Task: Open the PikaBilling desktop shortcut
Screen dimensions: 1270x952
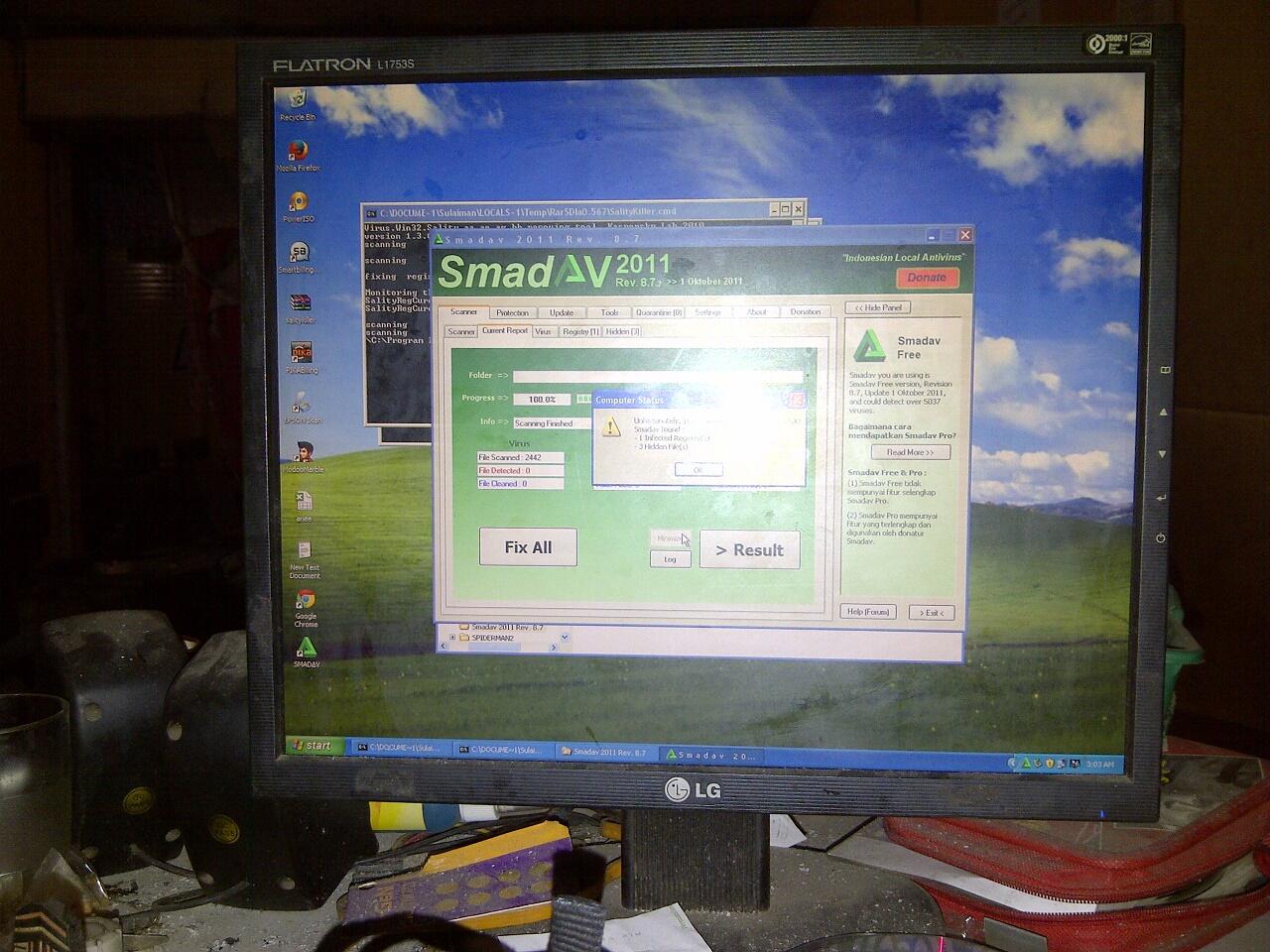Action: point(302,358)
